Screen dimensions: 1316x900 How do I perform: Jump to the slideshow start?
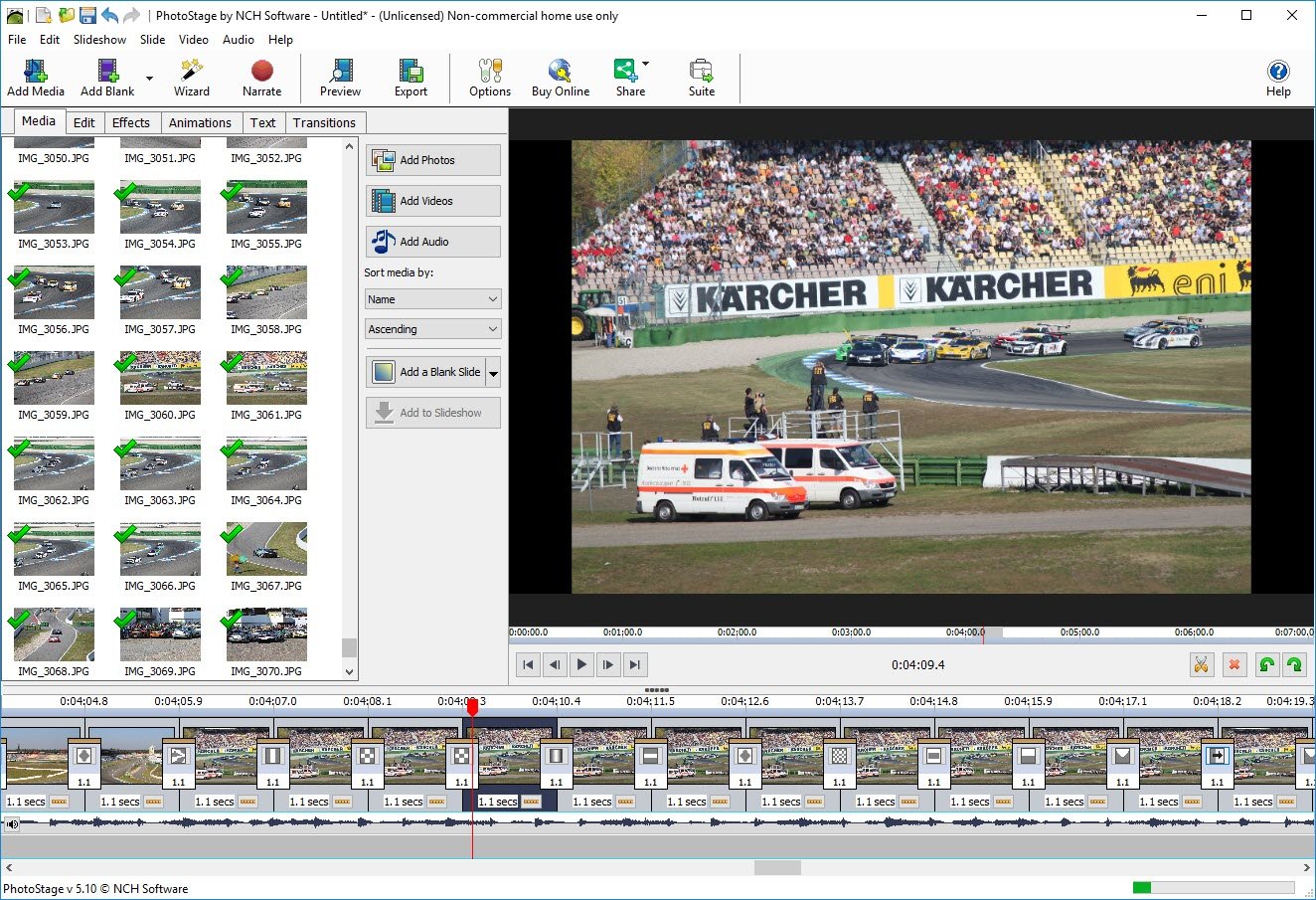pyautogui.click(x=529, y=664)
